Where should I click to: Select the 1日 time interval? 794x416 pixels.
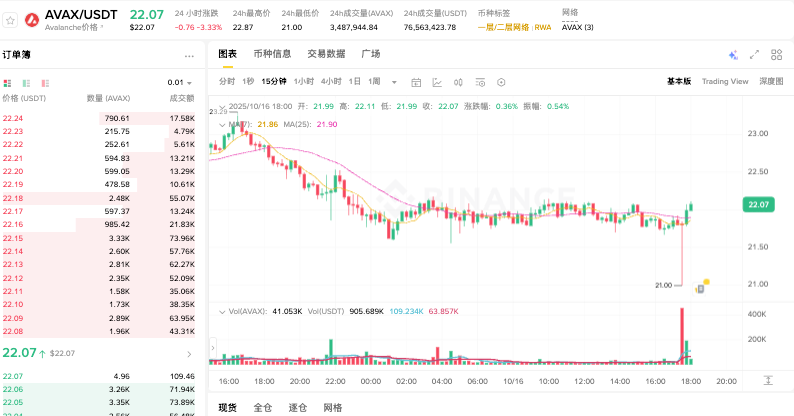pyautogui.click(x=354, y=81)
